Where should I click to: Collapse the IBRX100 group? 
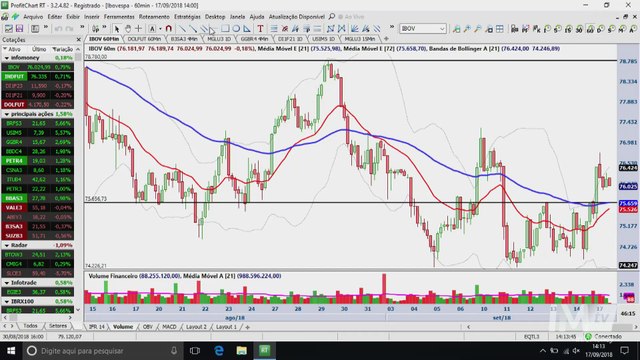coord(7,301)
